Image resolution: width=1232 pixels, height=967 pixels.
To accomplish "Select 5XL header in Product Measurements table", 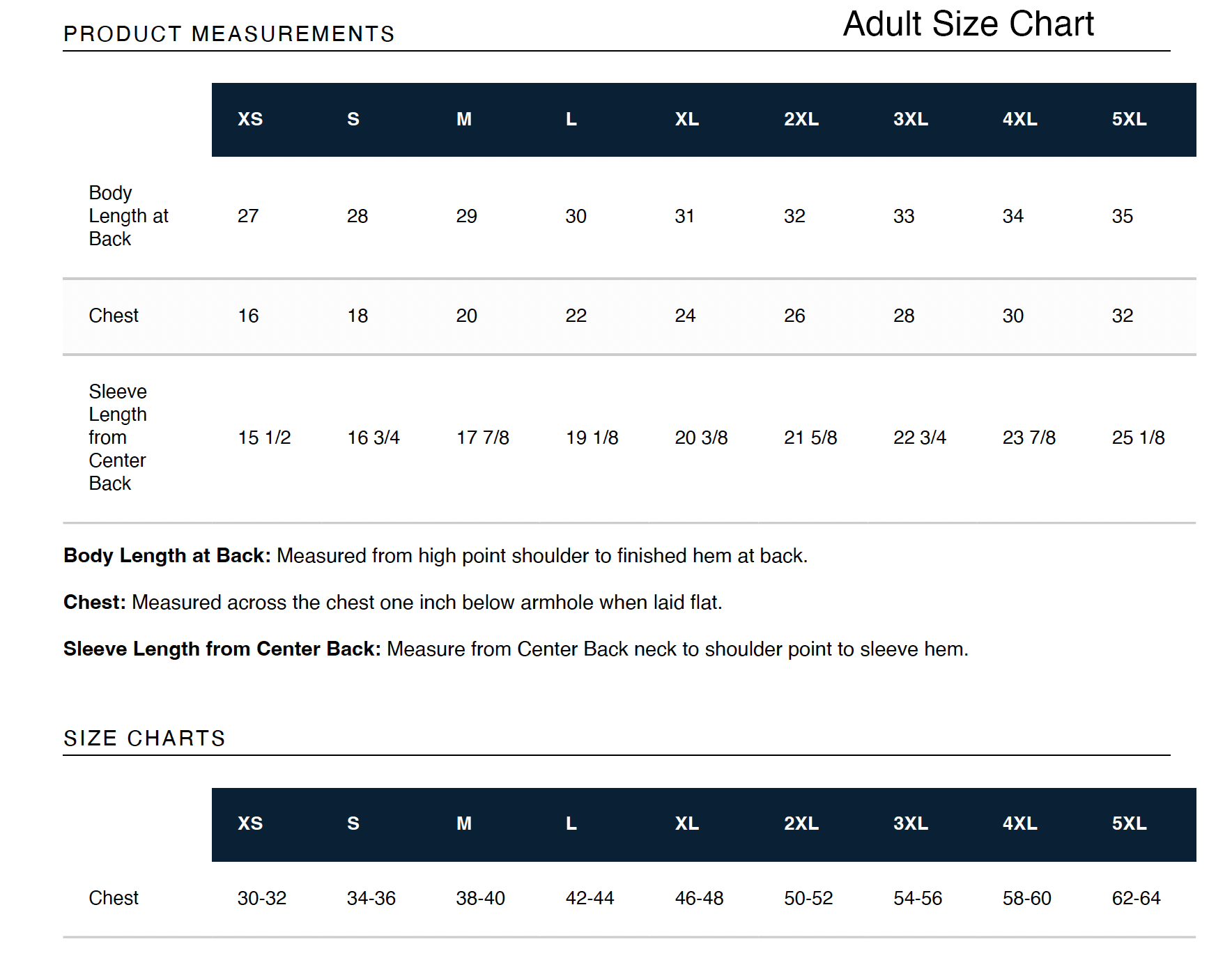I will [1129, 119].
